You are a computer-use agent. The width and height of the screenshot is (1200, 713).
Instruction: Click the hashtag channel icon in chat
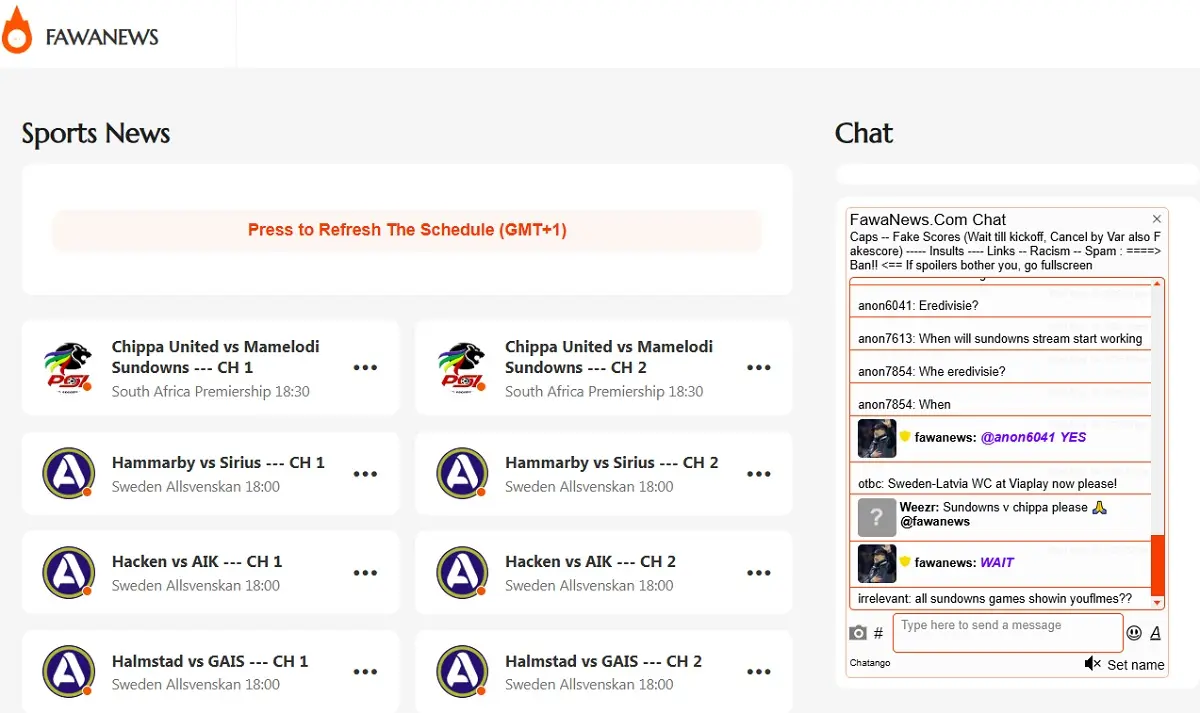click(x=878, y=633)
